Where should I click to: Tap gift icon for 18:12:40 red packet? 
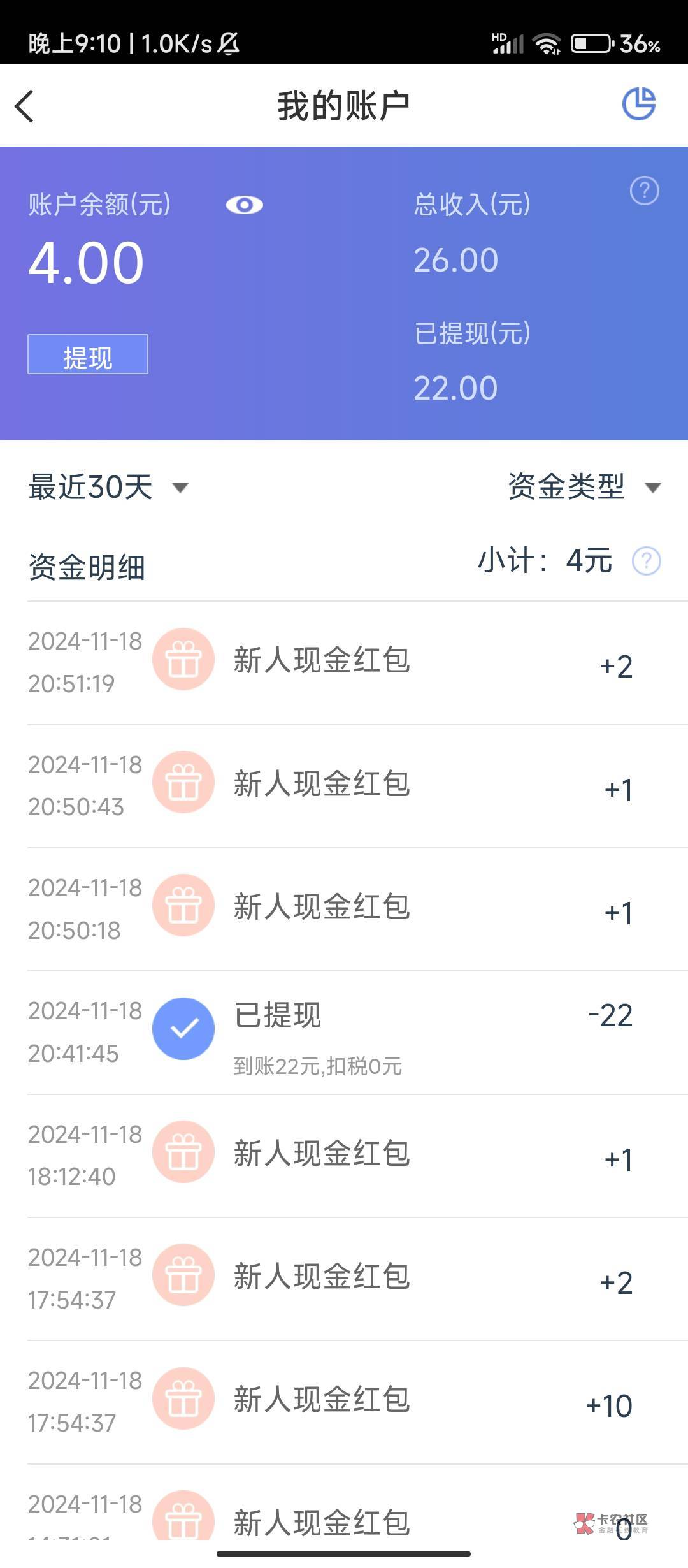183,1152
